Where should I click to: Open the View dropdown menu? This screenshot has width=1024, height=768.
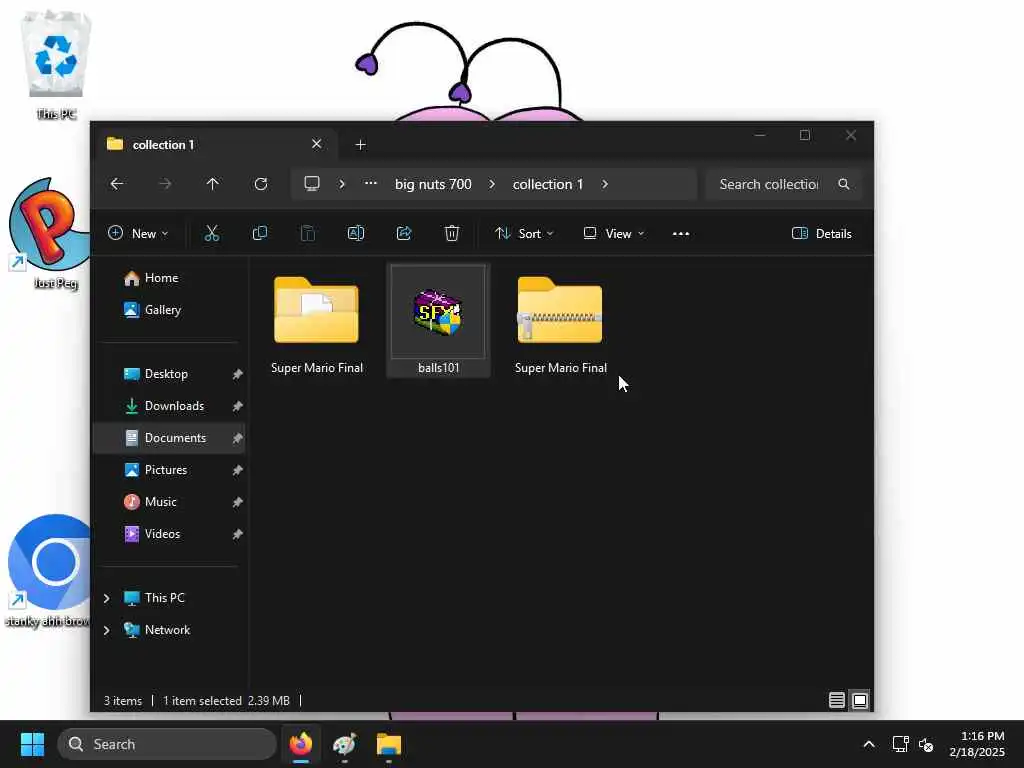[x=613, y=233]
